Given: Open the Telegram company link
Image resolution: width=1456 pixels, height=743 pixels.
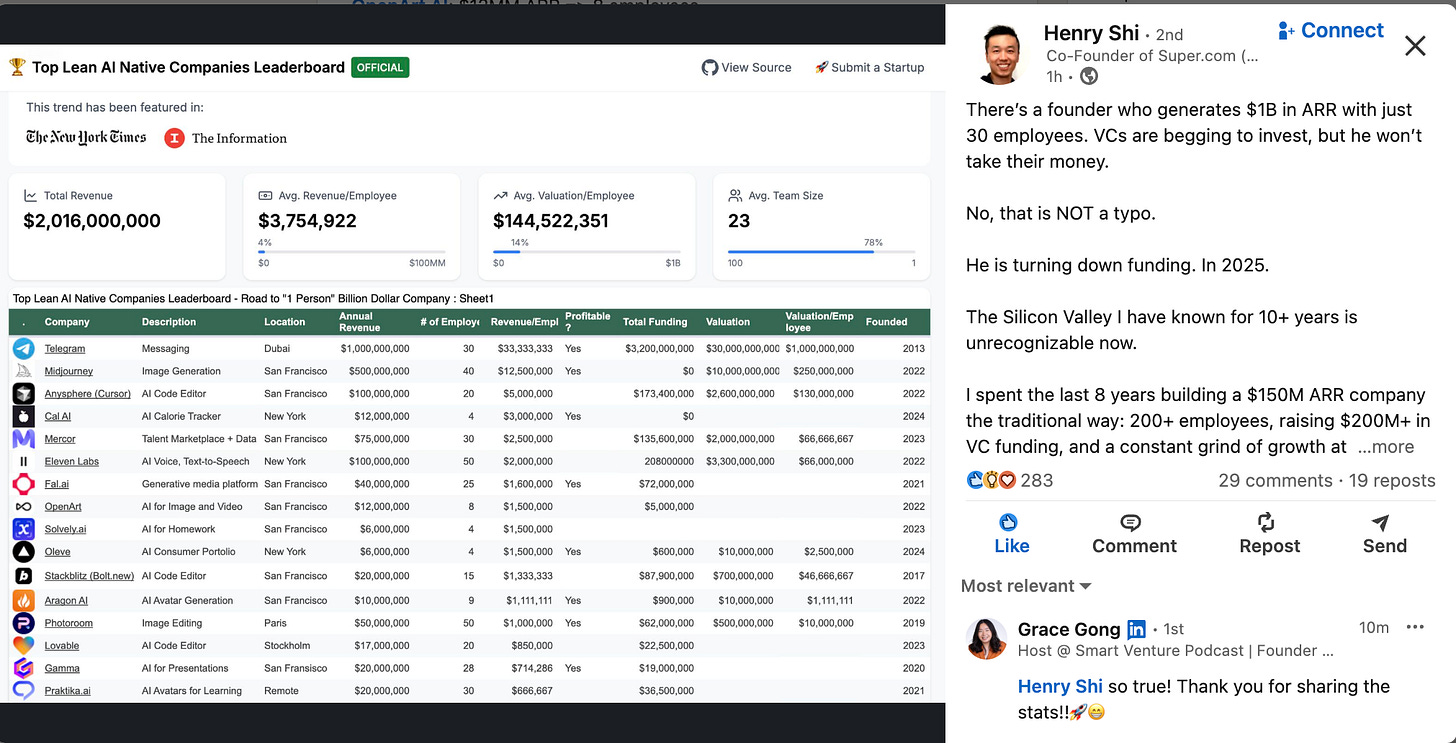Looking at the screenshot, I should tap(65, 348).
